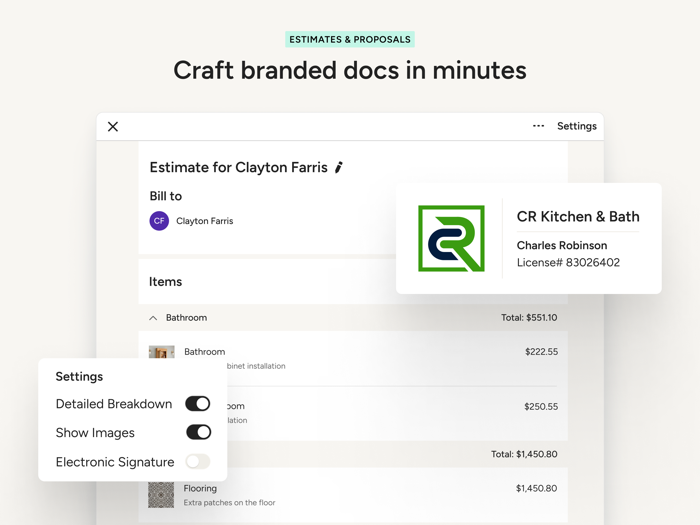Screen dimensions: 700x525
Task: Collapse the Bathroom section chevron
Action: point(153,318)
